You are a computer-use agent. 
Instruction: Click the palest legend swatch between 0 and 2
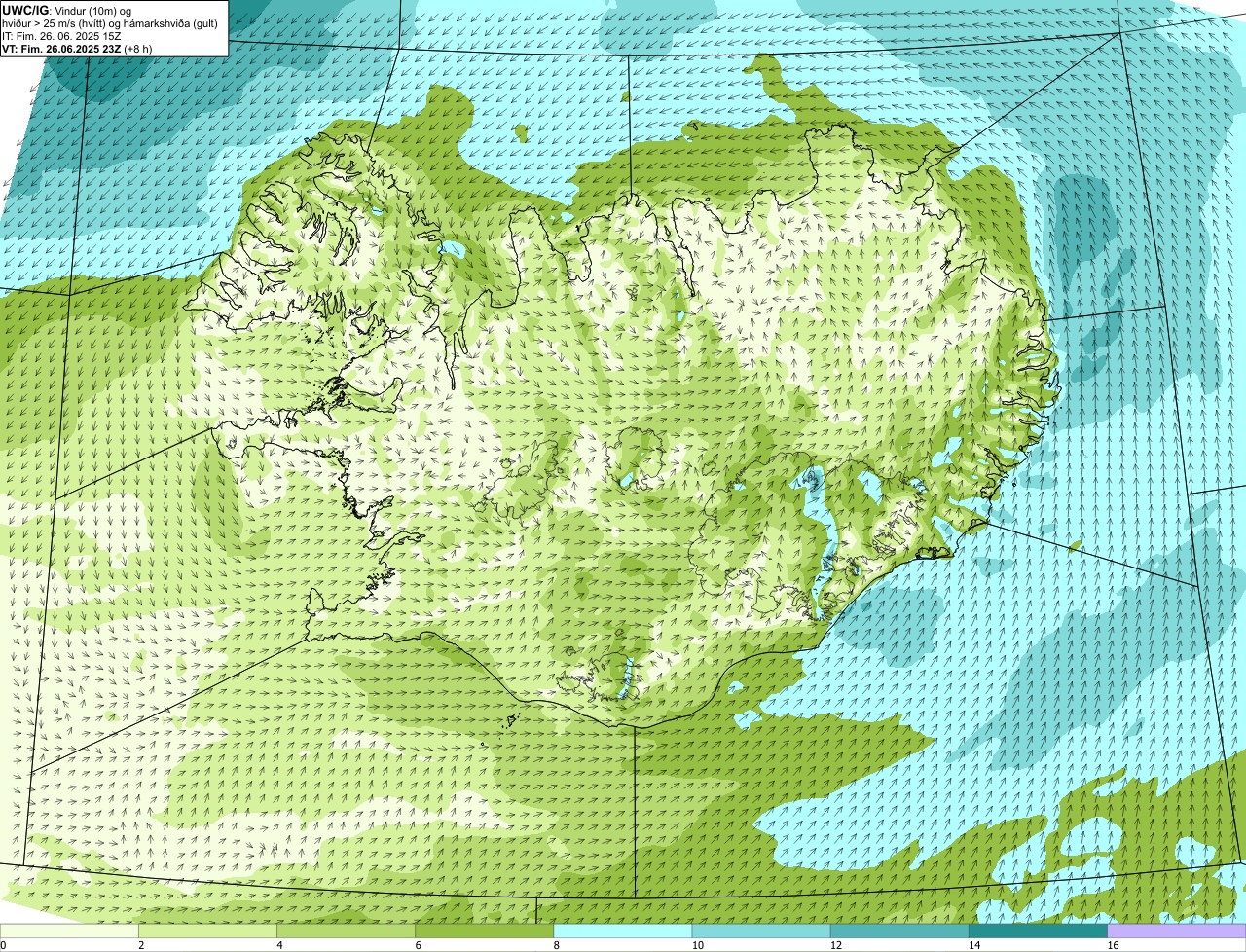pyautogui.click(x=69, y=932)
